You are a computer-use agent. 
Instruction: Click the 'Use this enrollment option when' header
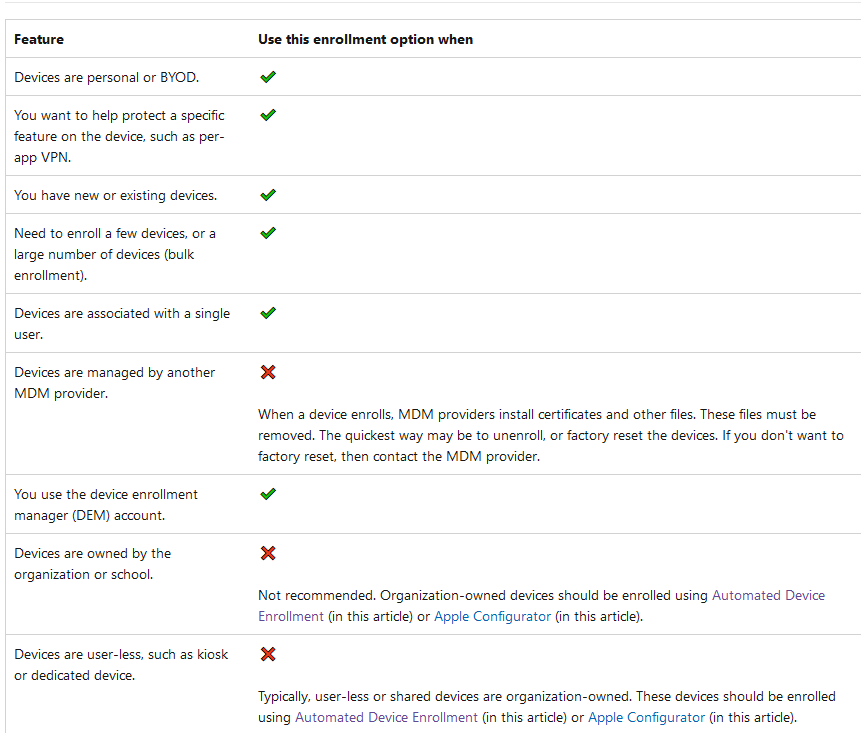(x=365, y=39)
